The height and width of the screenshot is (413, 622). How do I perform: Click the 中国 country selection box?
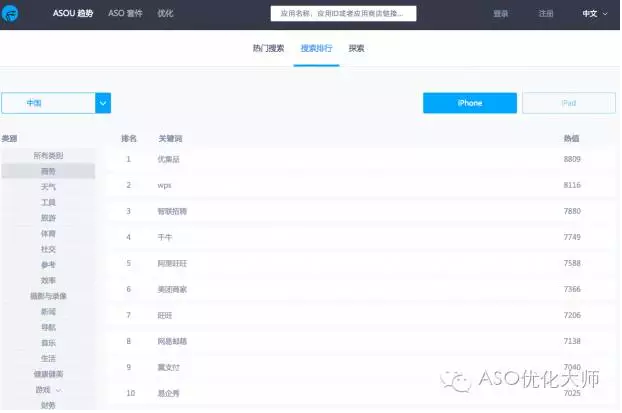click(48, 103)
